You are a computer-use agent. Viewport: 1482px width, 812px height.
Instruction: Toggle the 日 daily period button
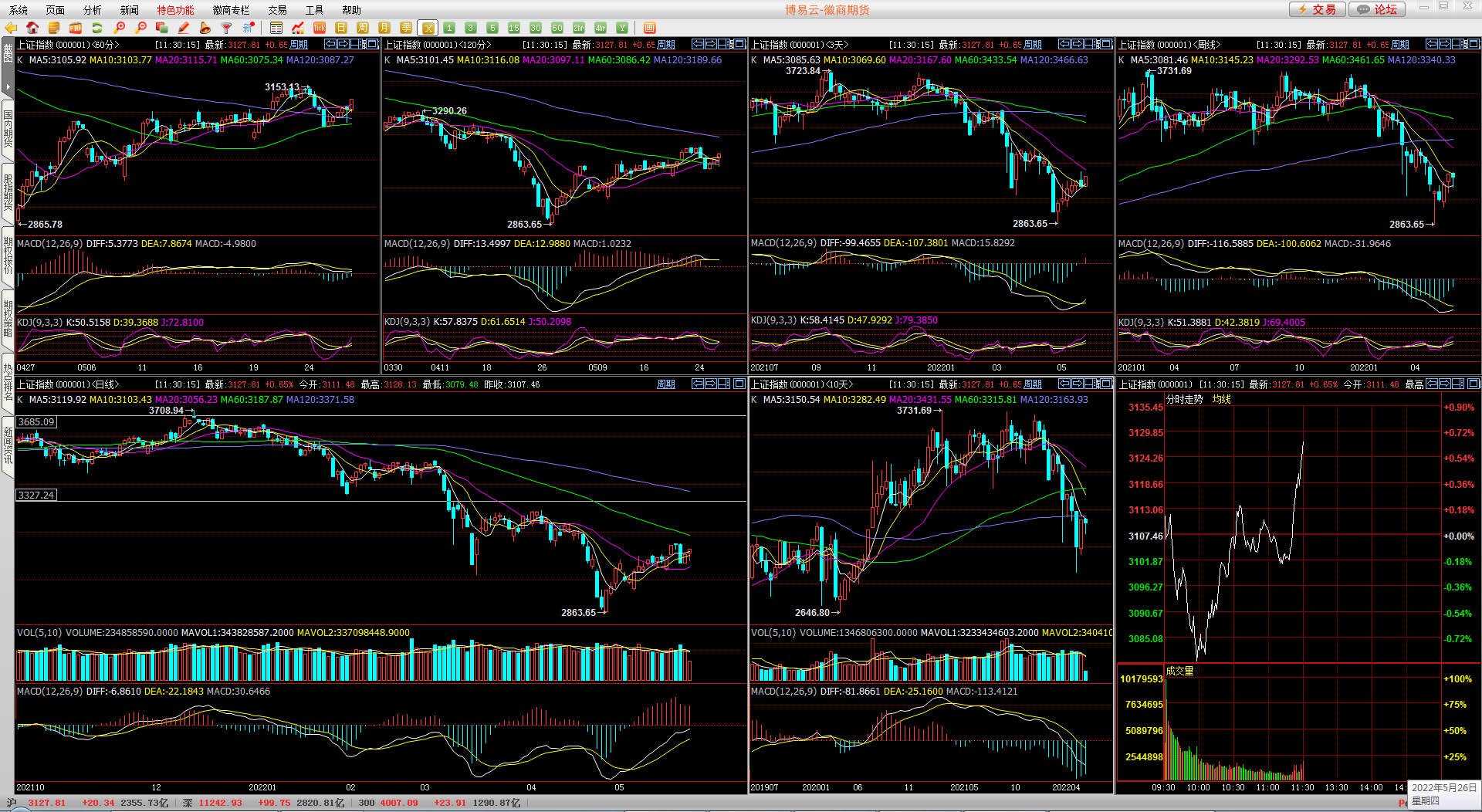point(341,28)
